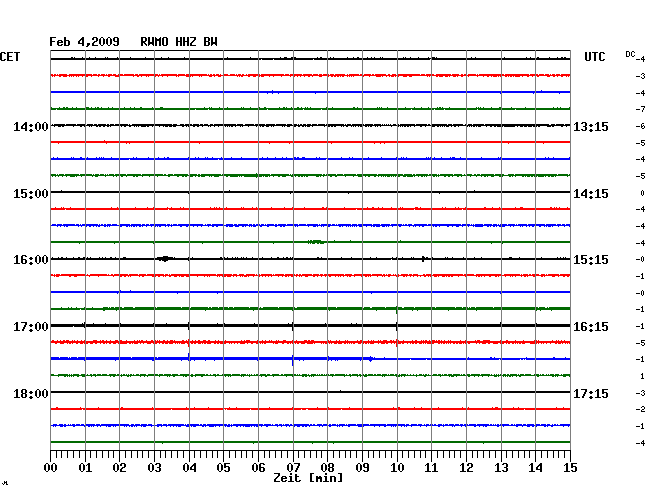Click minute tick label 04
This screenshot has height=494, width=650.
[189, 468]
